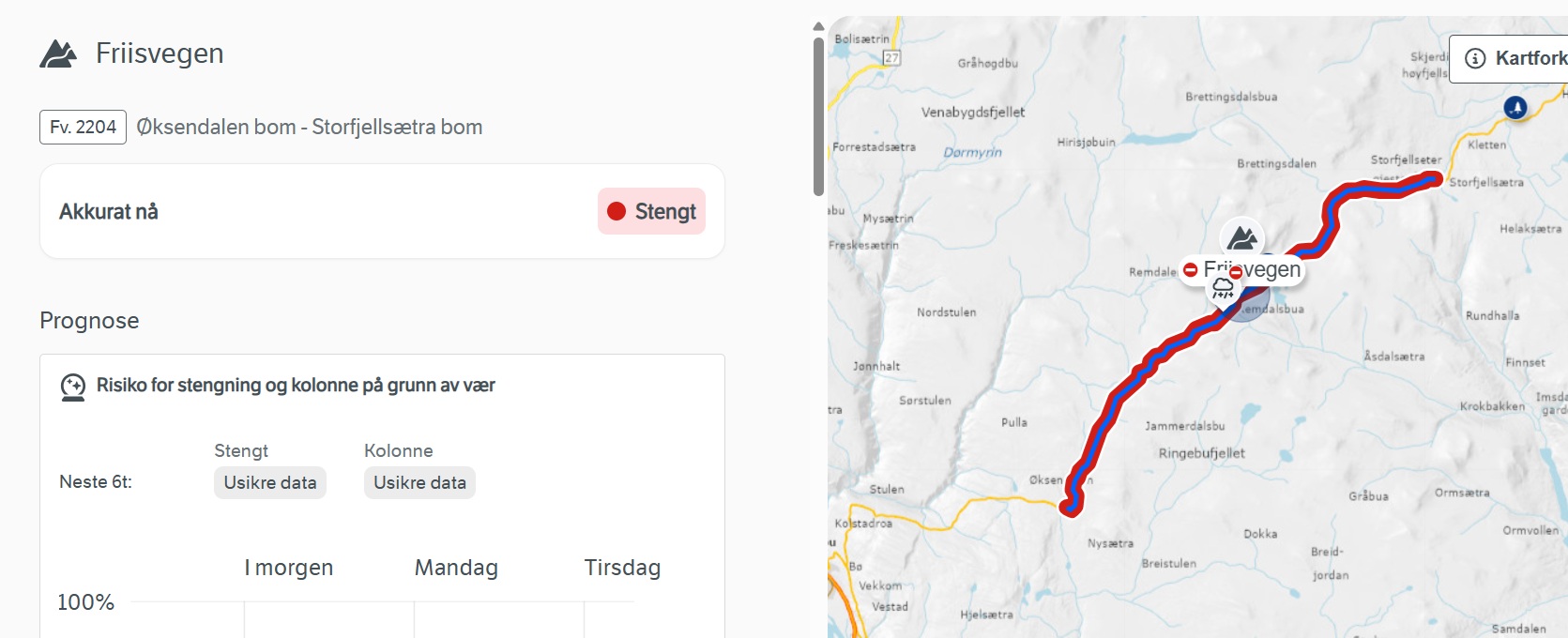Click the mountain pass icon beside Friisvegen heading
1568x638 pixels.
pos(58,54)
